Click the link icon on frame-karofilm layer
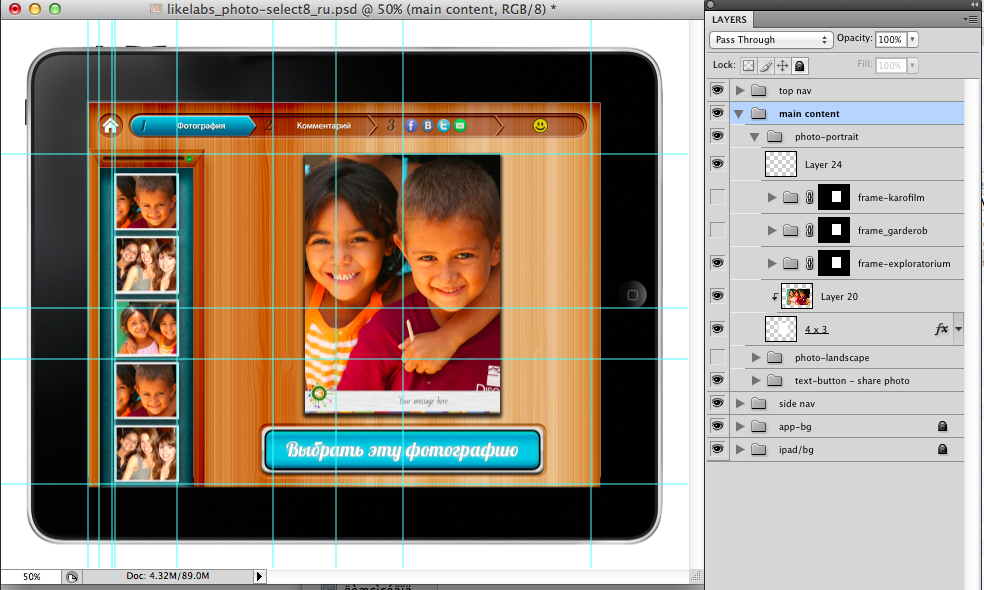This screenshot has width=984, height=590. pos(809,198)
